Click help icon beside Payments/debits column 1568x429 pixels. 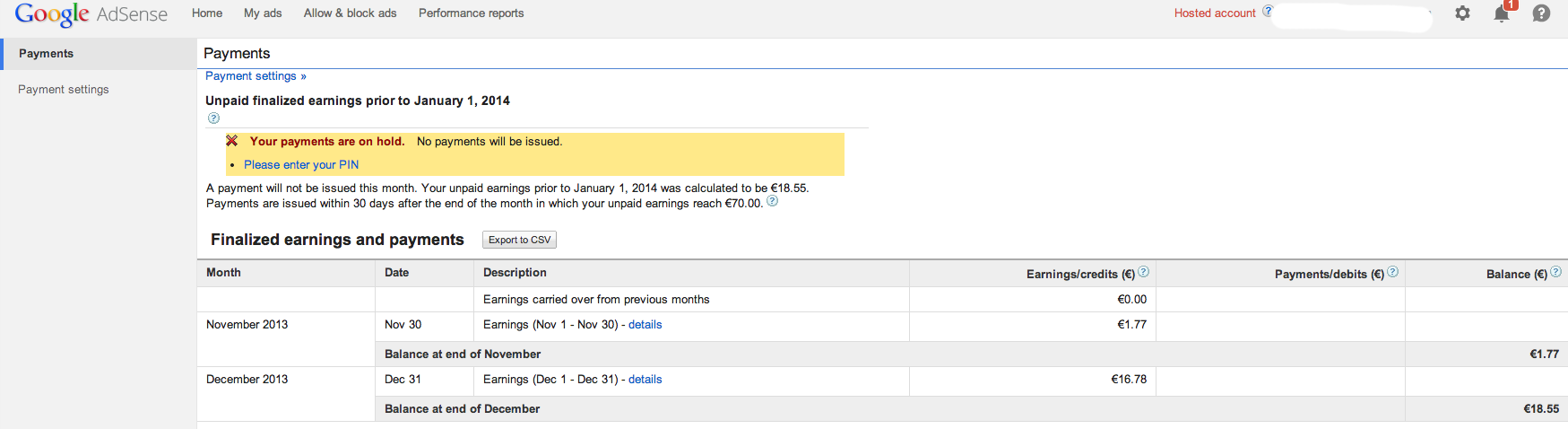pos(1392,272)
